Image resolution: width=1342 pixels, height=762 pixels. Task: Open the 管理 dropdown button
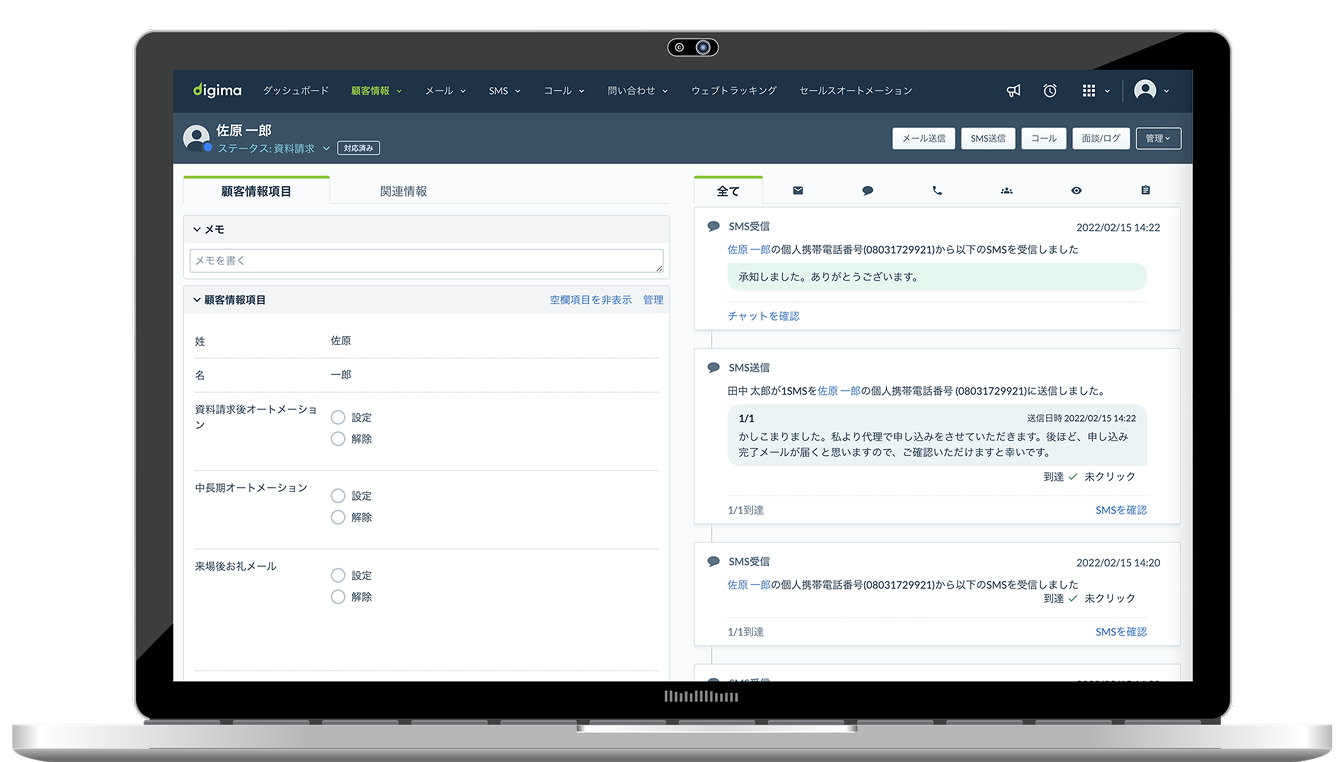[x=1159, y=139]
